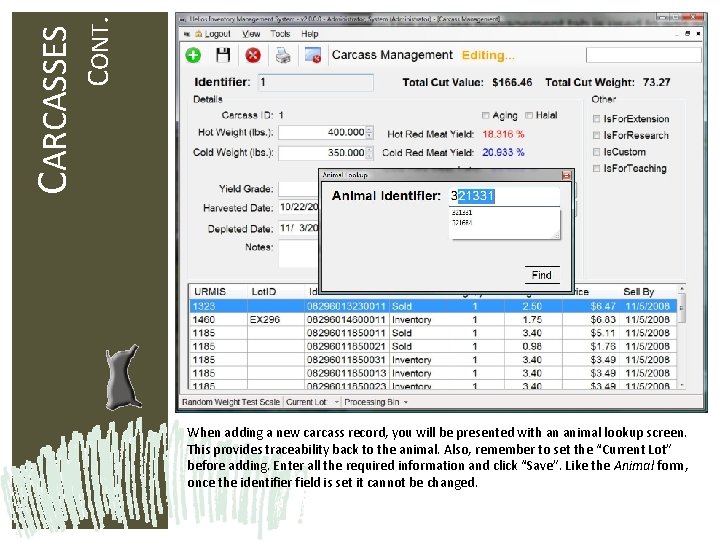Click the grid scrollbar down arrow
This screenshot has width=720, height=540.
click(x=681, y=385)
